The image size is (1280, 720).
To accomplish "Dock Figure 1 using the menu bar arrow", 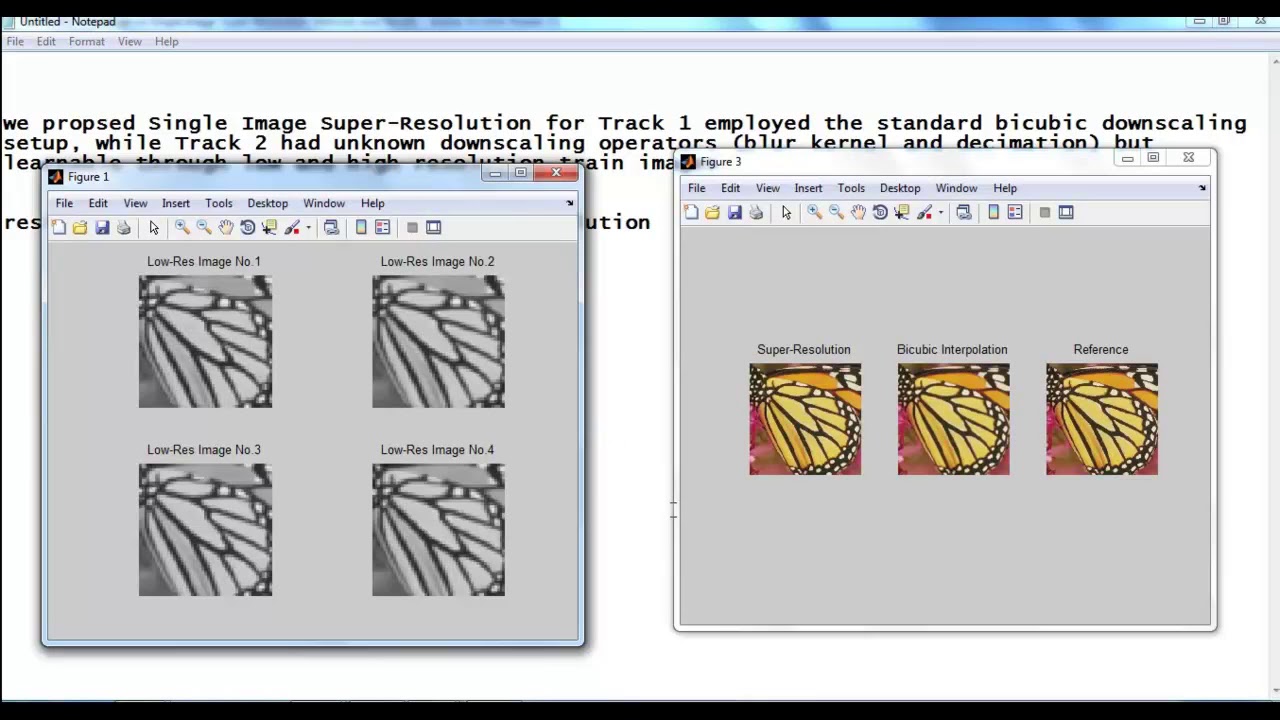I will (x=570, y=203).
